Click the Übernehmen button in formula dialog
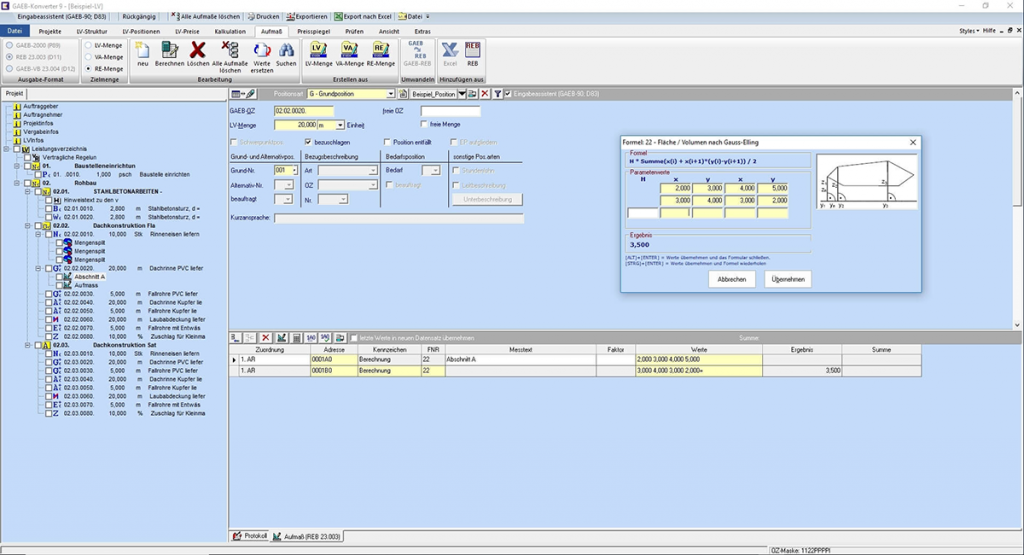Viewport: 1024px width, 555px height. pos(788,279)
